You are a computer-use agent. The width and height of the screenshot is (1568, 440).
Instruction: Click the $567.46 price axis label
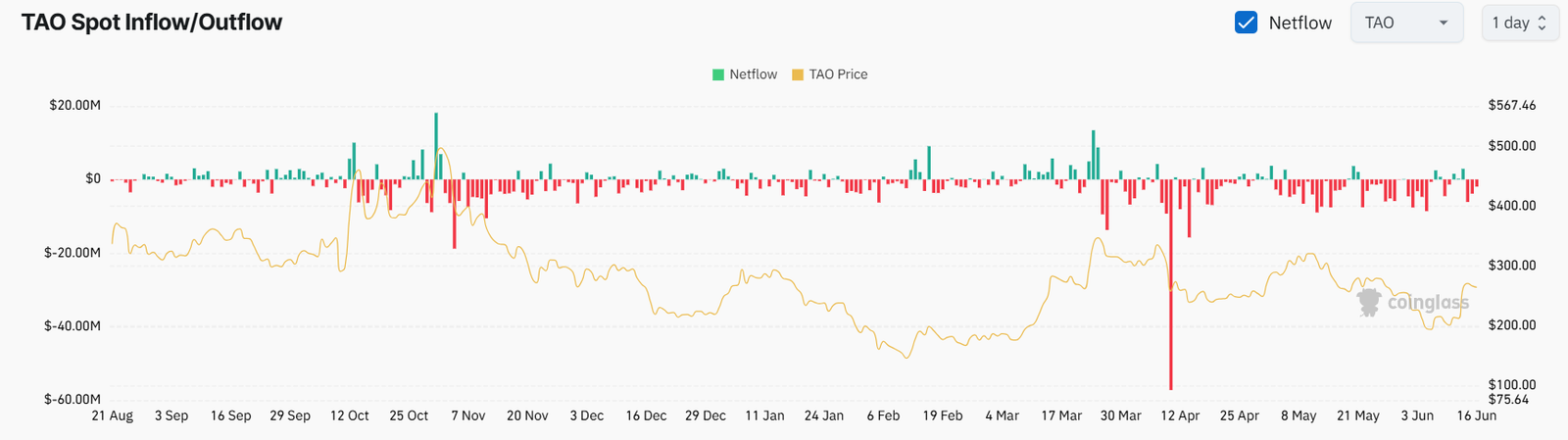tap(1512, 105)
